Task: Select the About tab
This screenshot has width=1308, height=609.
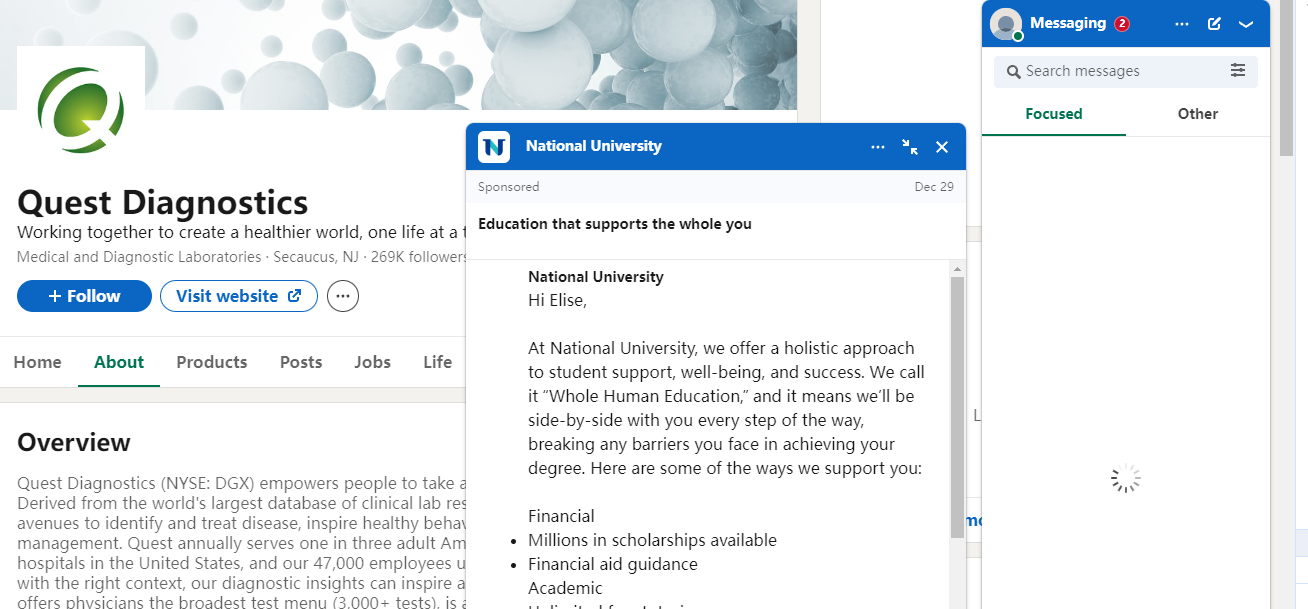Action: pyautogui.click(x=119, y=362)
